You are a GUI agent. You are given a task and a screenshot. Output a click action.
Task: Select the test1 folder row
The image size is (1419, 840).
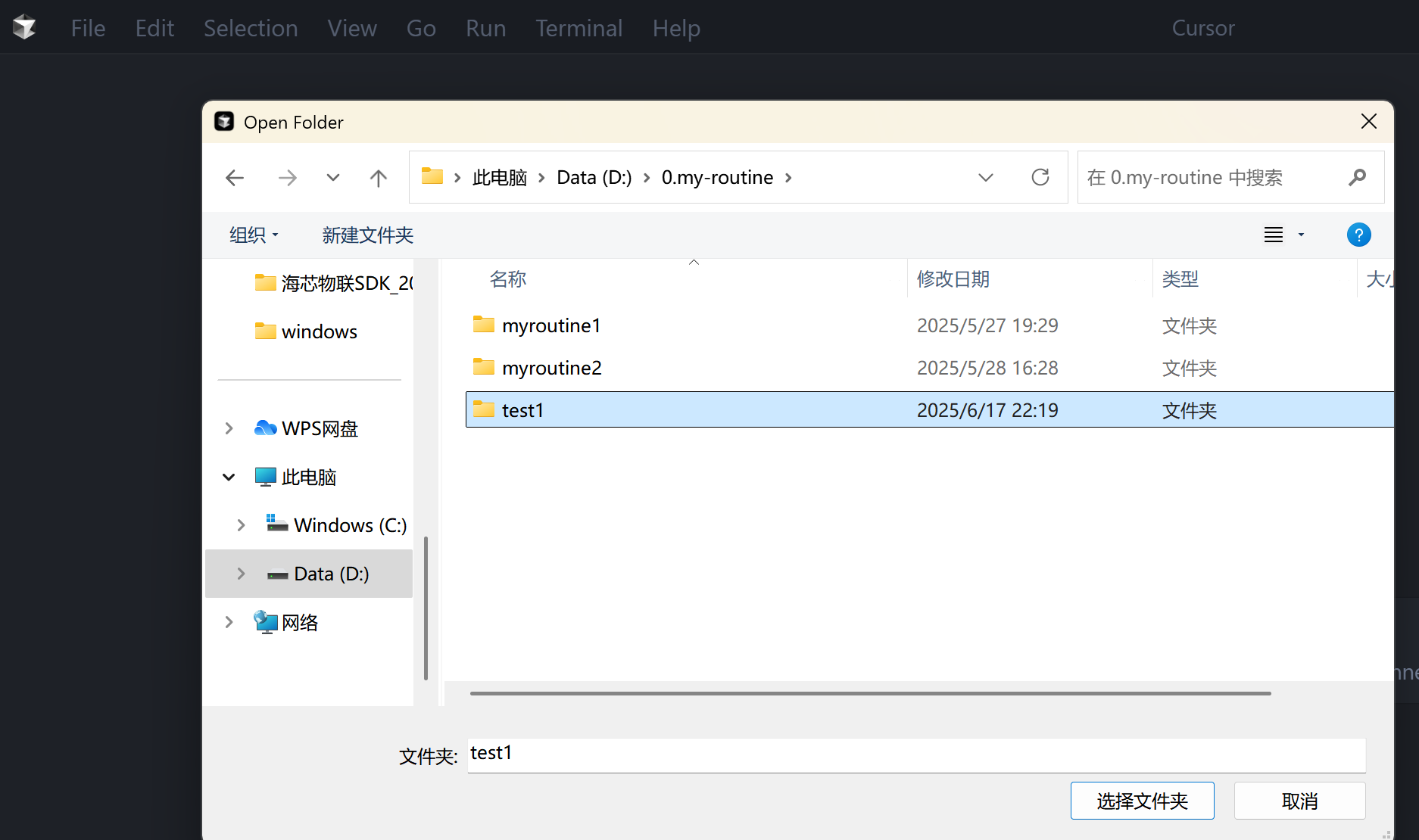point(929,409)
